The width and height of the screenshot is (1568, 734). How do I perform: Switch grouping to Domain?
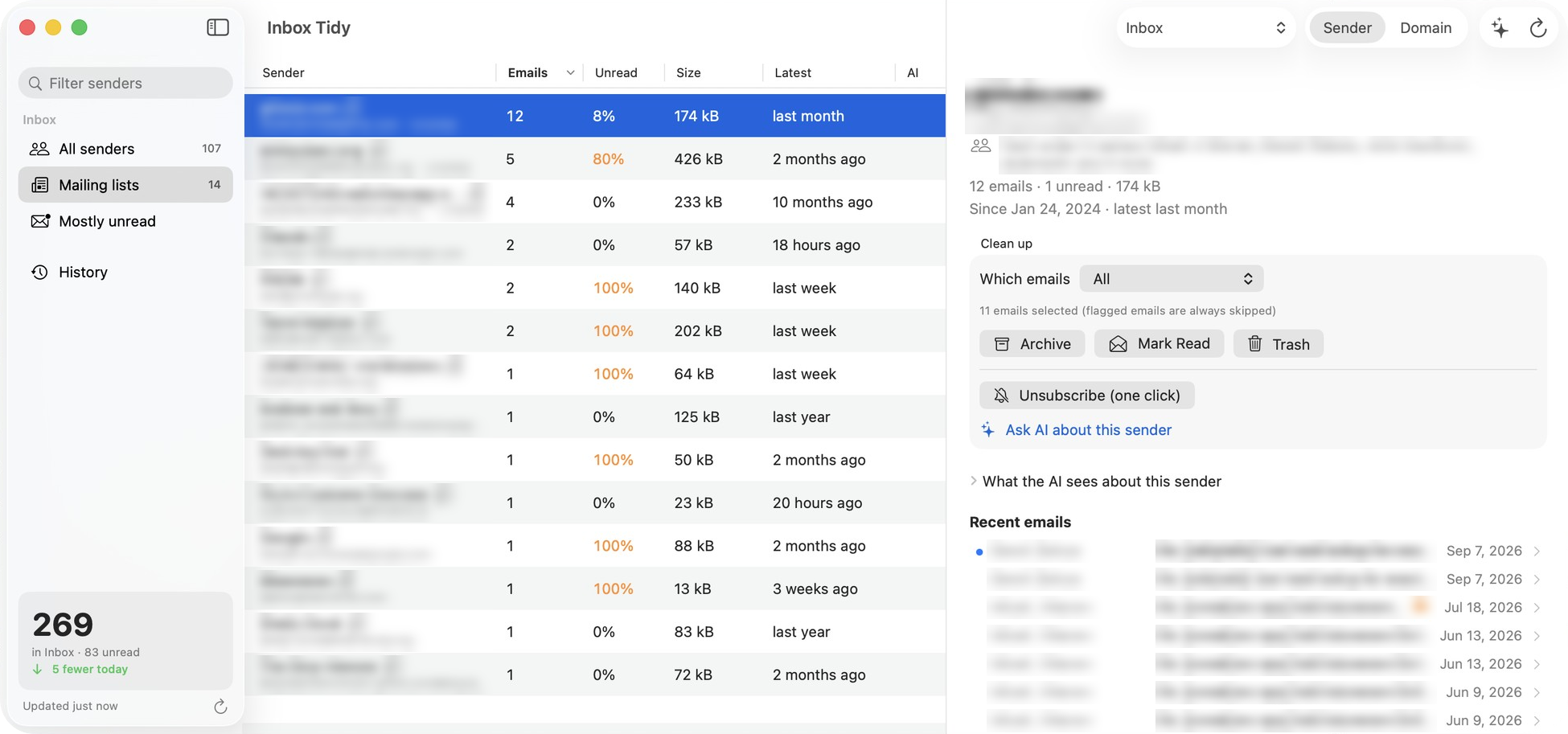pyautogui.click(x=1426, y=28)
